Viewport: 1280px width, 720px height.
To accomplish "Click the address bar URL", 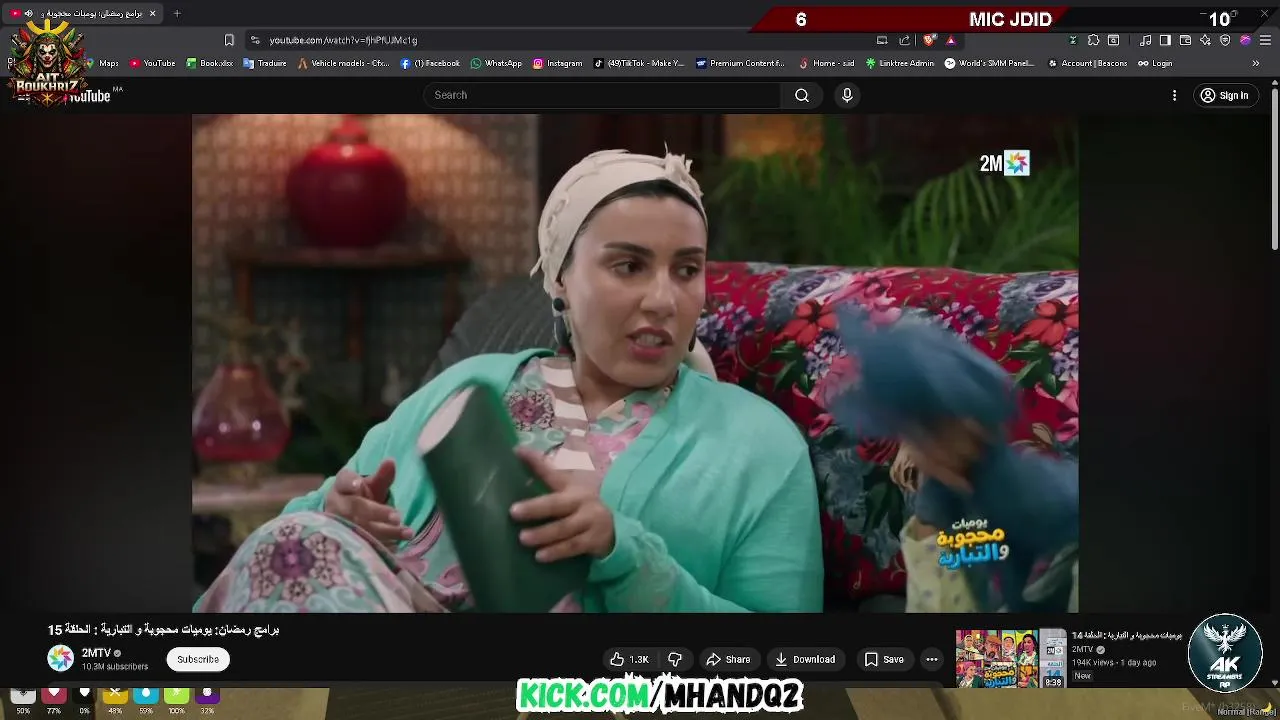I will coord(343,40).
